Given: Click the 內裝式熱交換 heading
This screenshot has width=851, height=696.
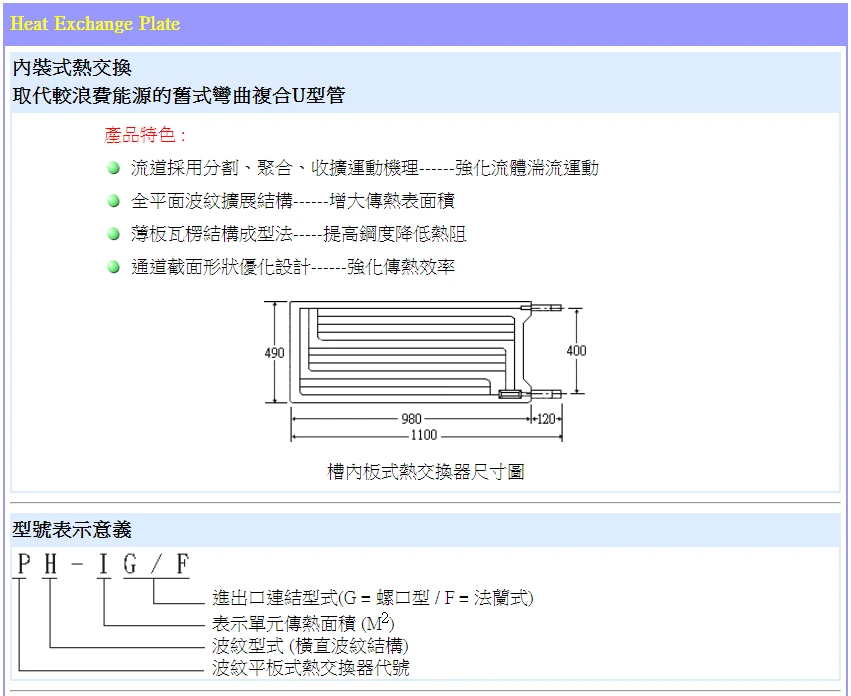Looking at the screenshot, I should [72, 69].
